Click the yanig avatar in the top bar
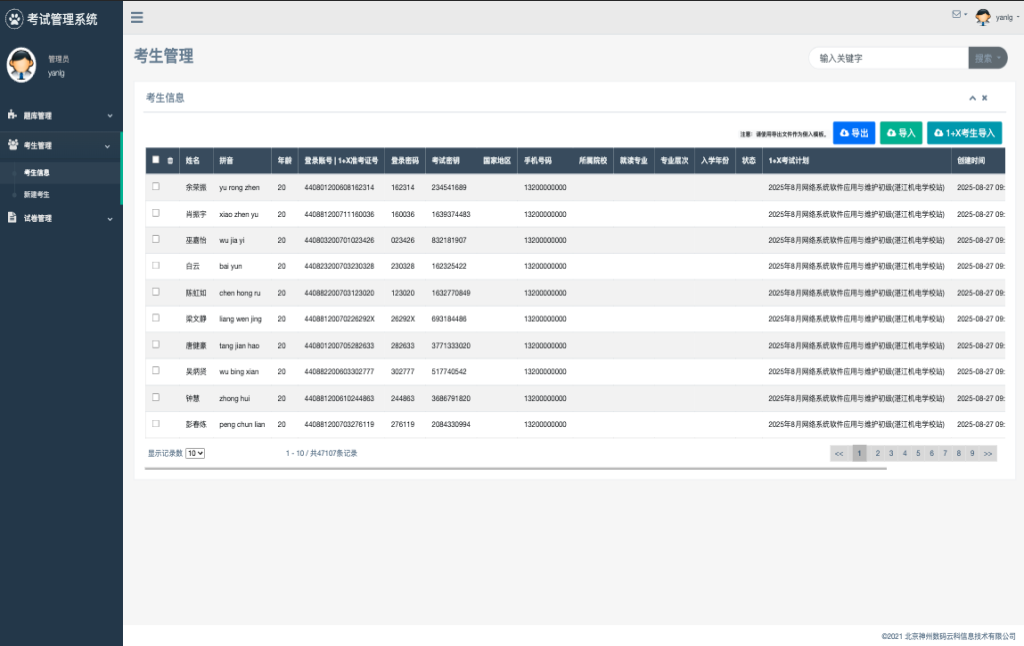The image size is (1024, 646). (983, 16)
